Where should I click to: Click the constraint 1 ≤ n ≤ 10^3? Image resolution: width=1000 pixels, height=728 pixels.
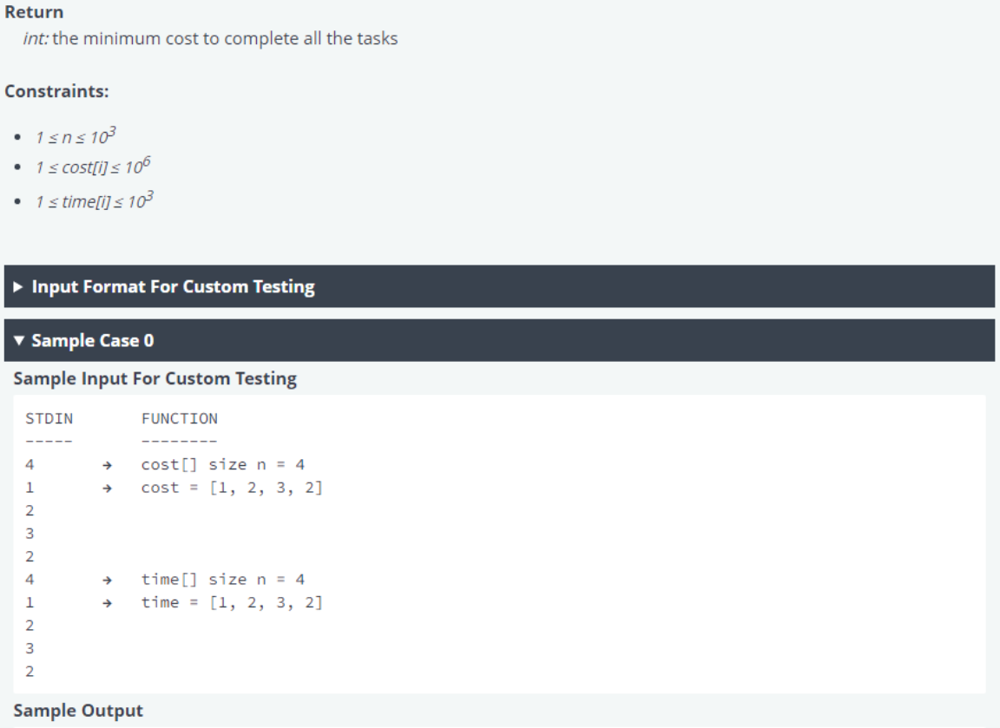(x=75, y=136)
